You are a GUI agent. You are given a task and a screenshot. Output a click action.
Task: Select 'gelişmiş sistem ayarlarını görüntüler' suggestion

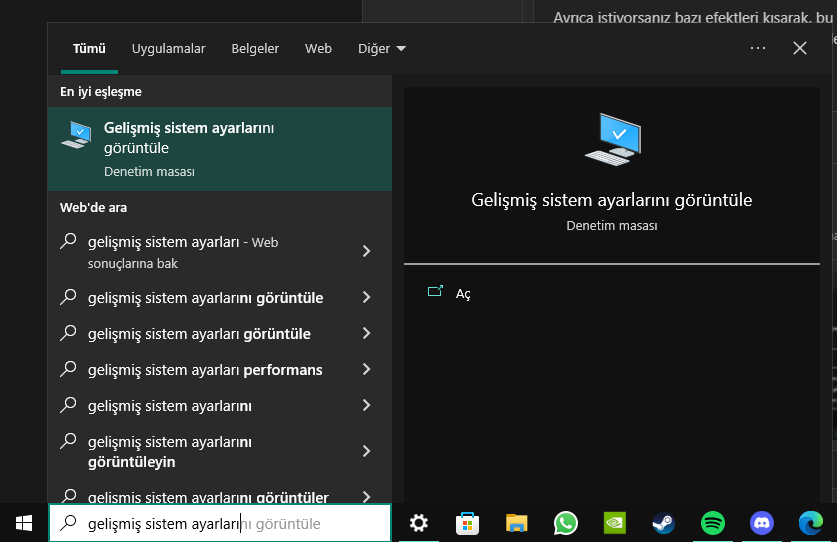(x=219, y=494)
